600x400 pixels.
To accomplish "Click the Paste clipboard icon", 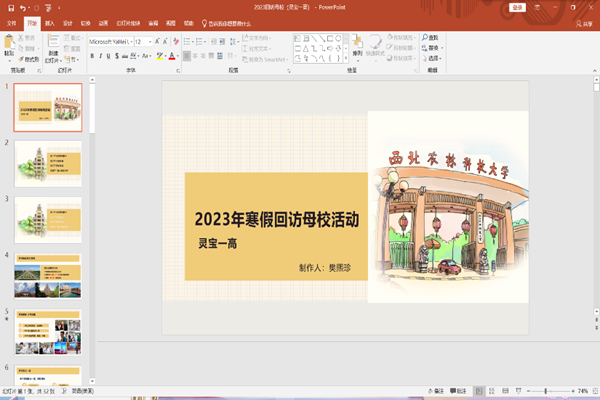I will point(10,42).
